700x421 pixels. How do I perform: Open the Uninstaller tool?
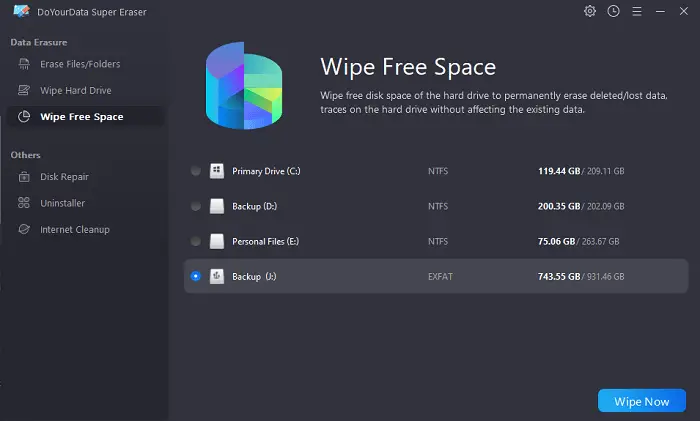[x=86, y=203]
